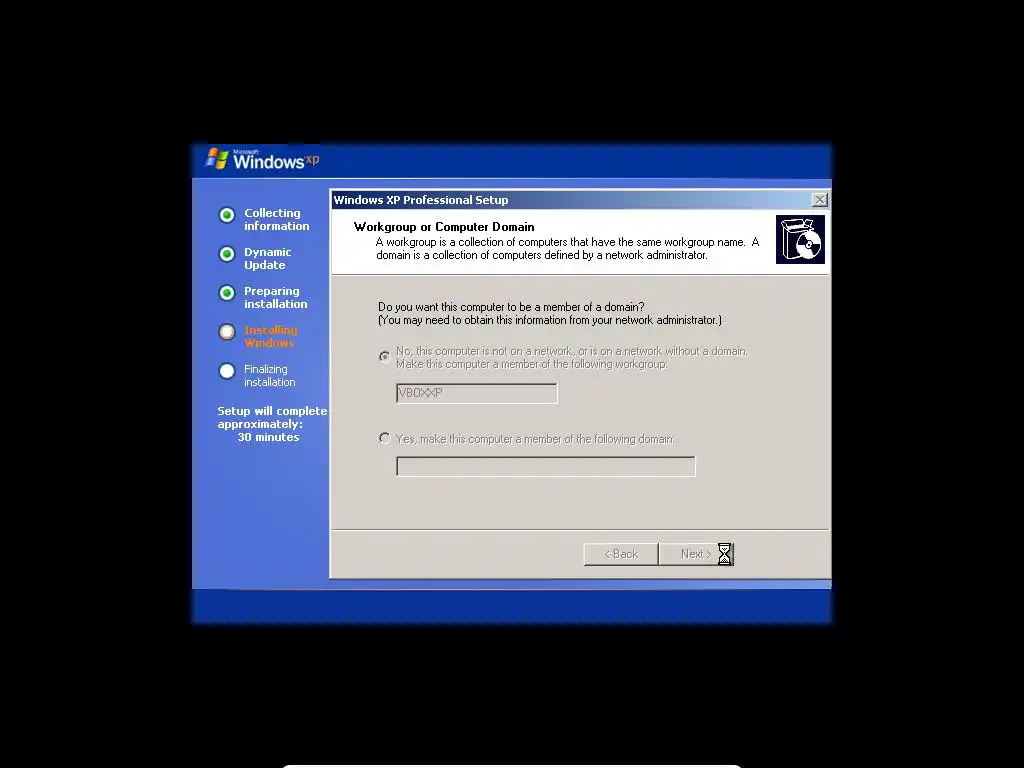
Task: Click the 'Workgroup or Computer Domain' heading
Action: click(444, 227)
